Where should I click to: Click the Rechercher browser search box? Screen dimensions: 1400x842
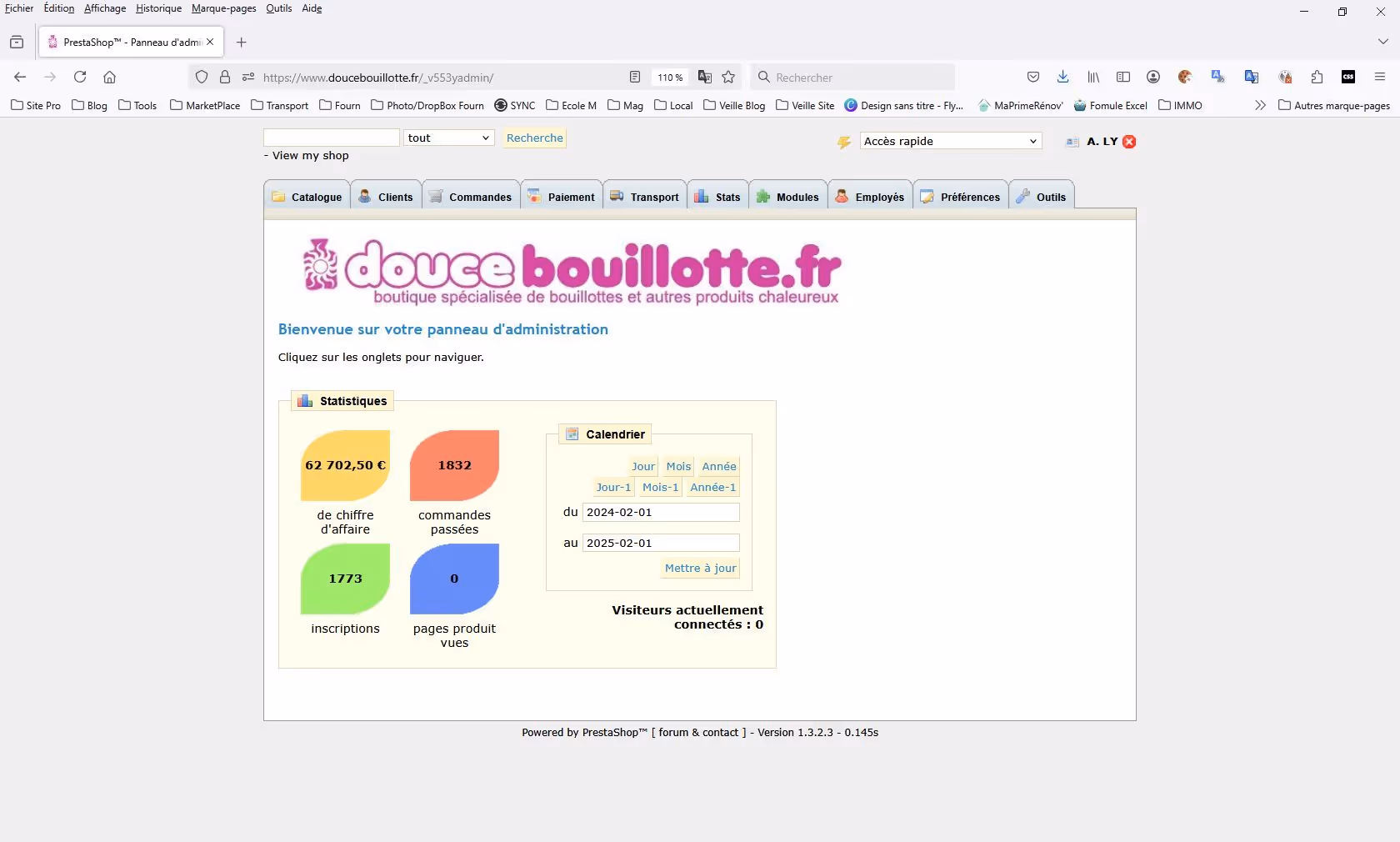click(852, 77)
